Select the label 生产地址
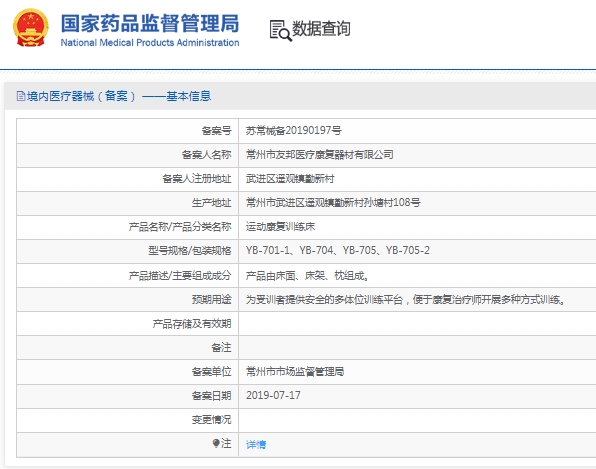This screenshot has height=469, width=596. (211, 203)
